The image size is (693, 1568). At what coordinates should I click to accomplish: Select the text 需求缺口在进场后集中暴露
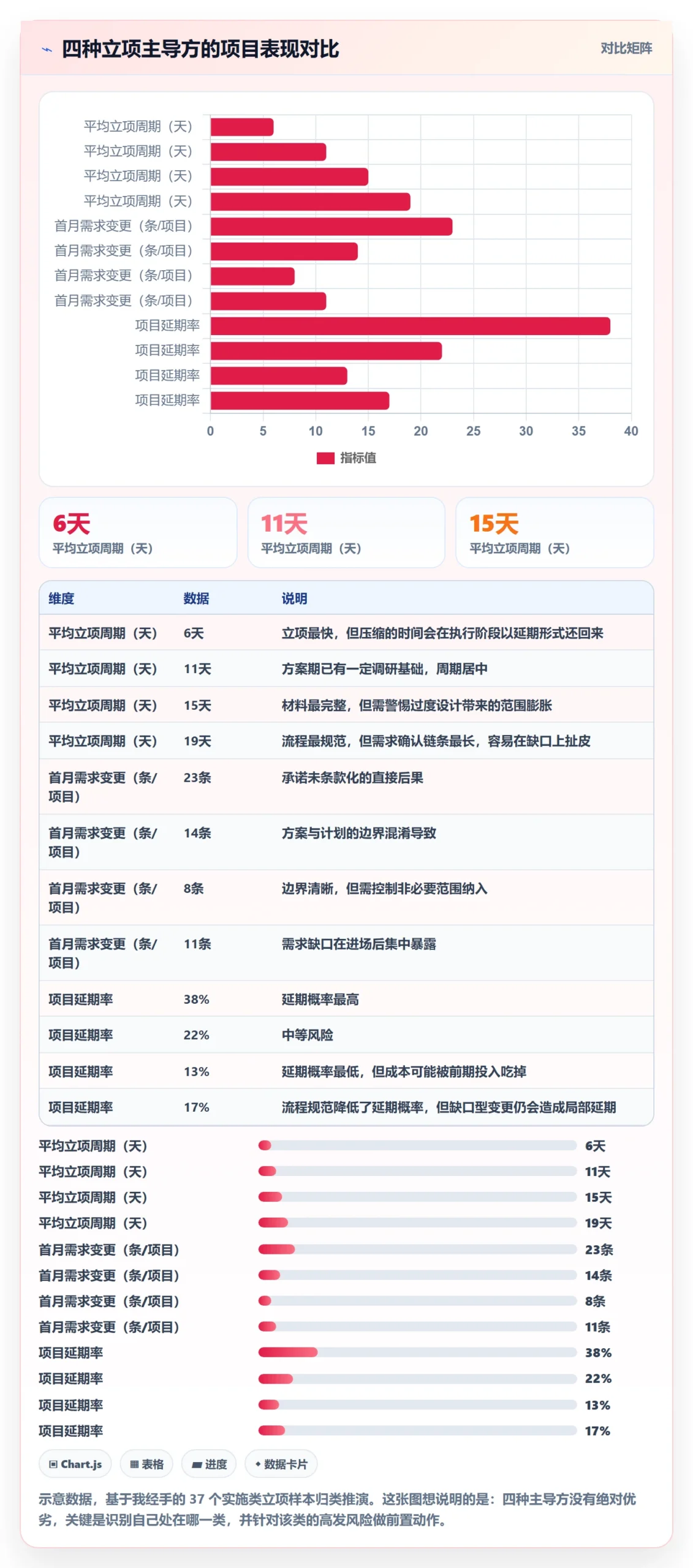click(358, 943)
